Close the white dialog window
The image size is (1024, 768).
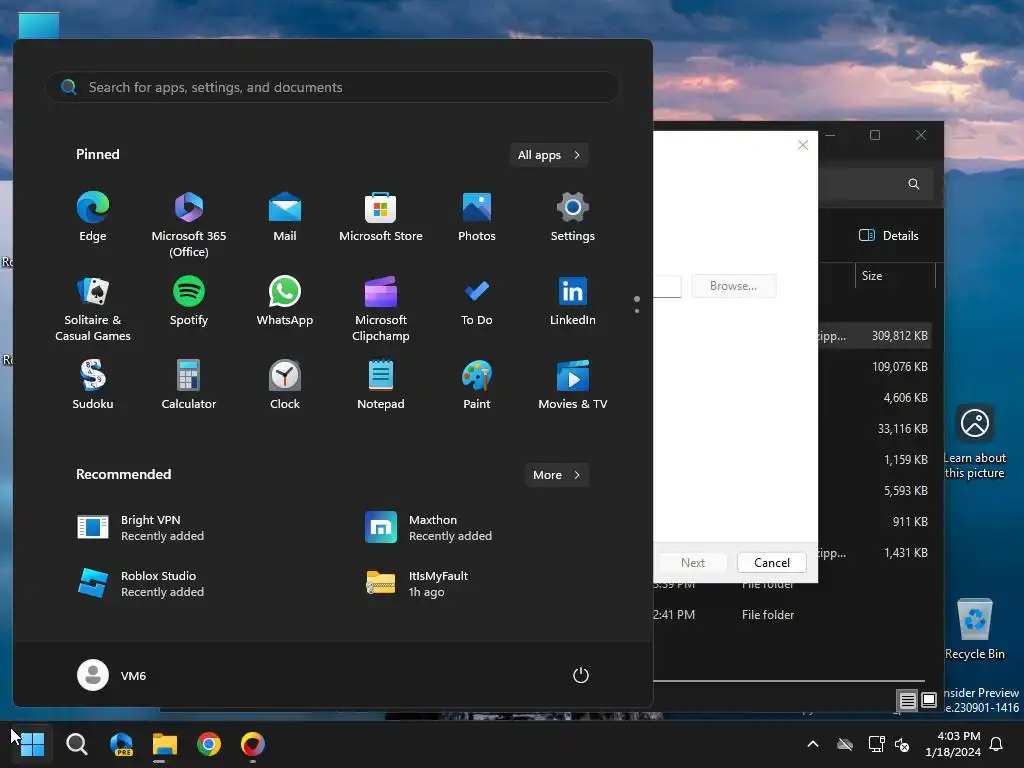coord(803,145)
